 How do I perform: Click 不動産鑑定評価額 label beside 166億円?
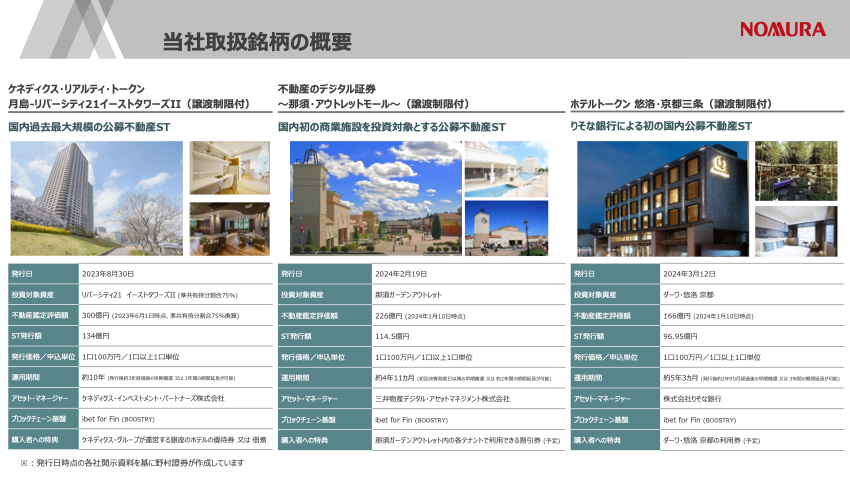(615, 316)
